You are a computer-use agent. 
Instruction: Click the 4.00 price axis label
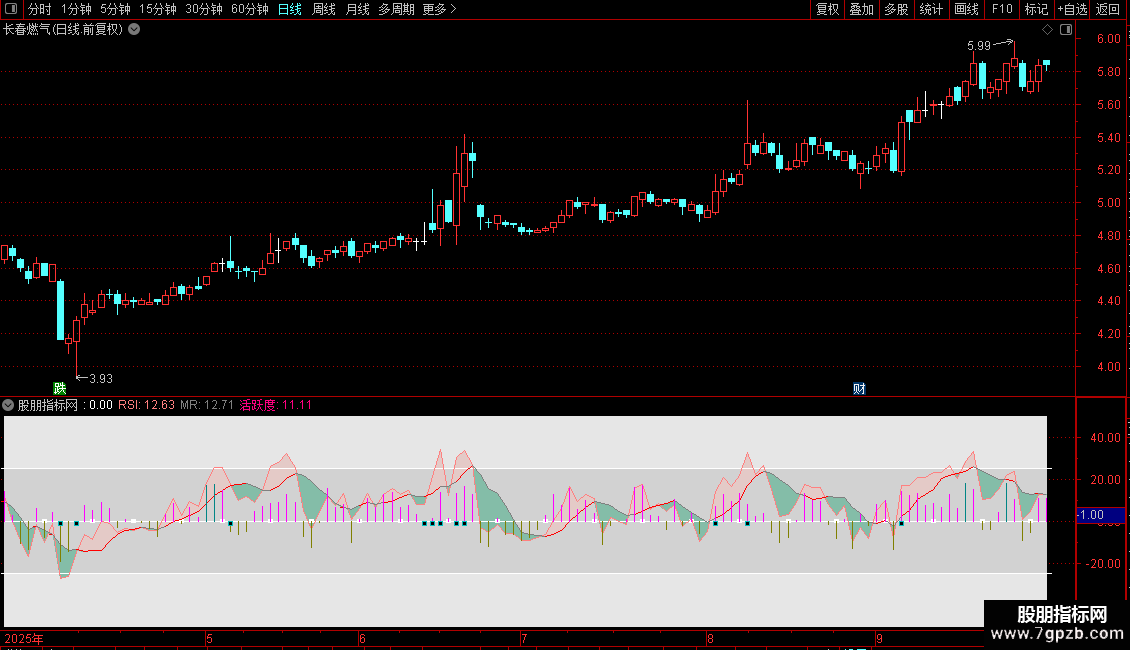tap(1108, 366)
